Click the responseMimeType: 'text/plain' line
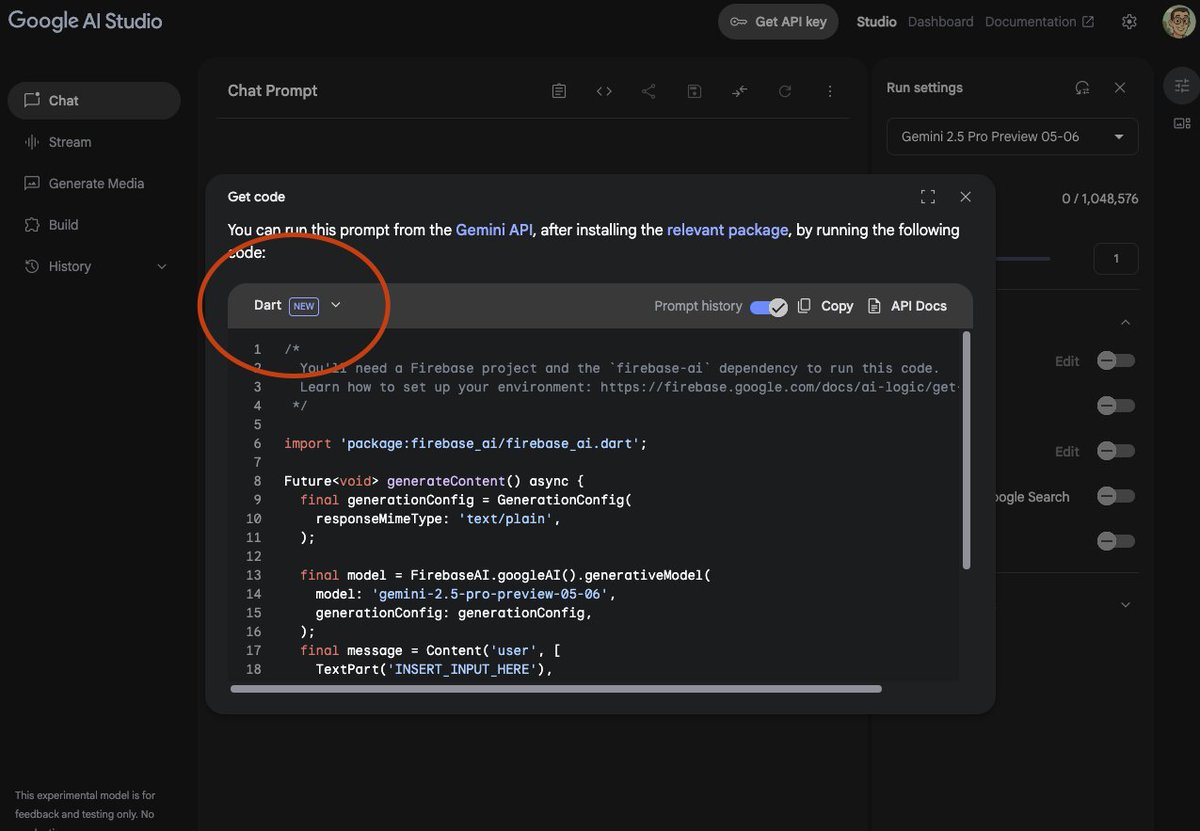The width and height of the screenshot is (1200, 831). click(438, 519)
